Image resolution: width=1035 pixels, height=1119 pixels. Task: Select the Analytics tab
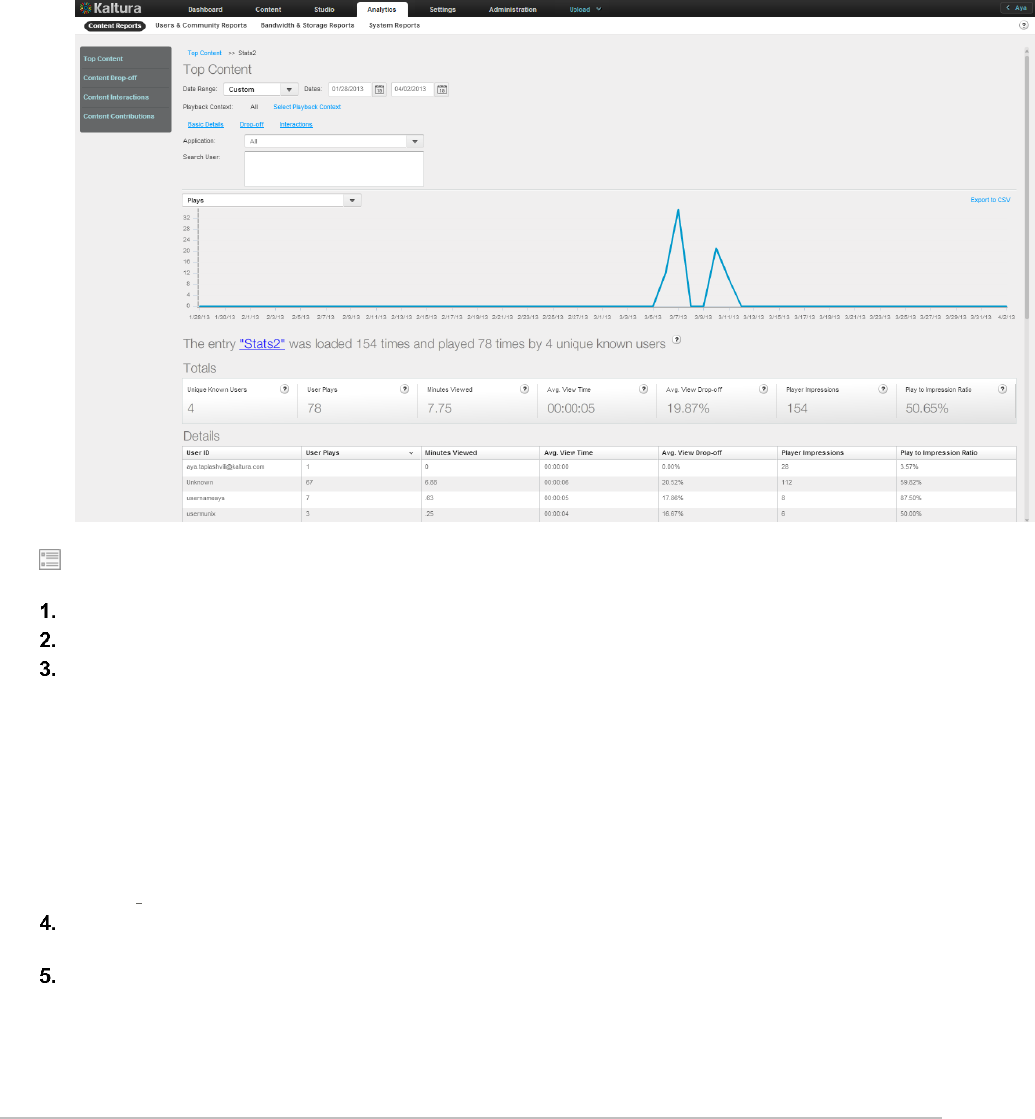[x=382, y=9]
